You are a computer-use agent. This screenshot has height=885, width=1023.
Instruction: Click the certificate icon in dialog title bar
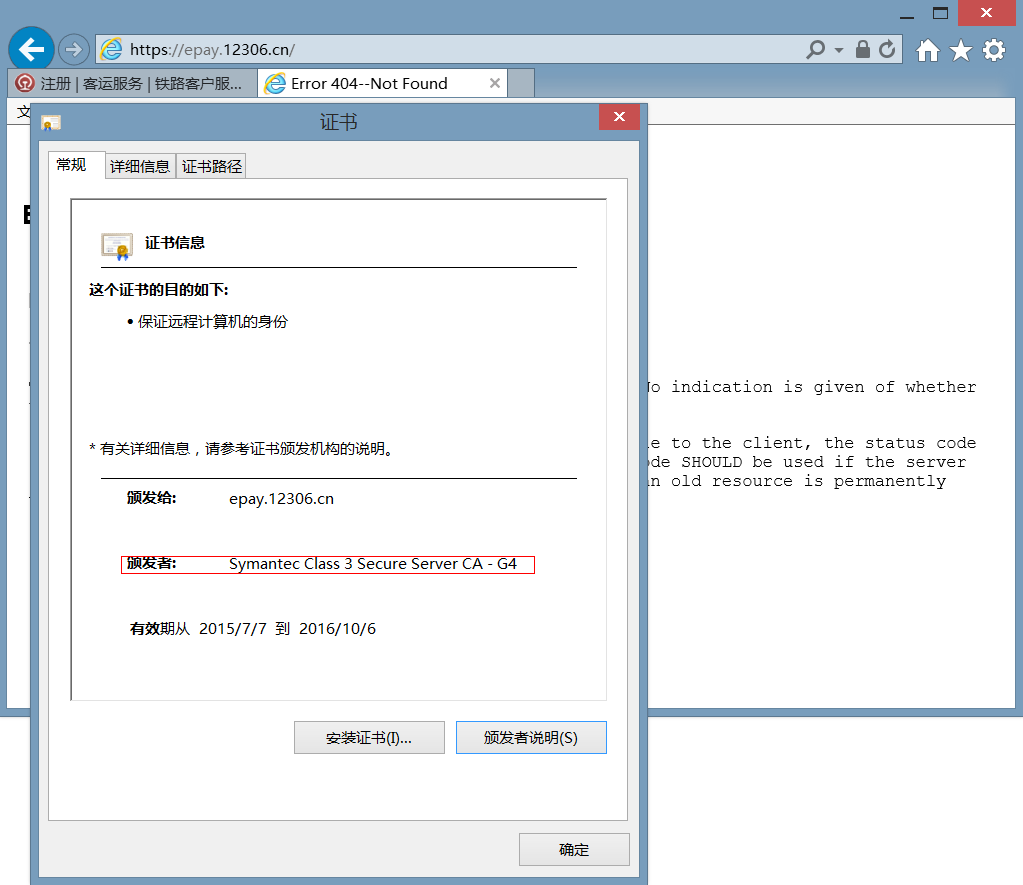point(51,123)
